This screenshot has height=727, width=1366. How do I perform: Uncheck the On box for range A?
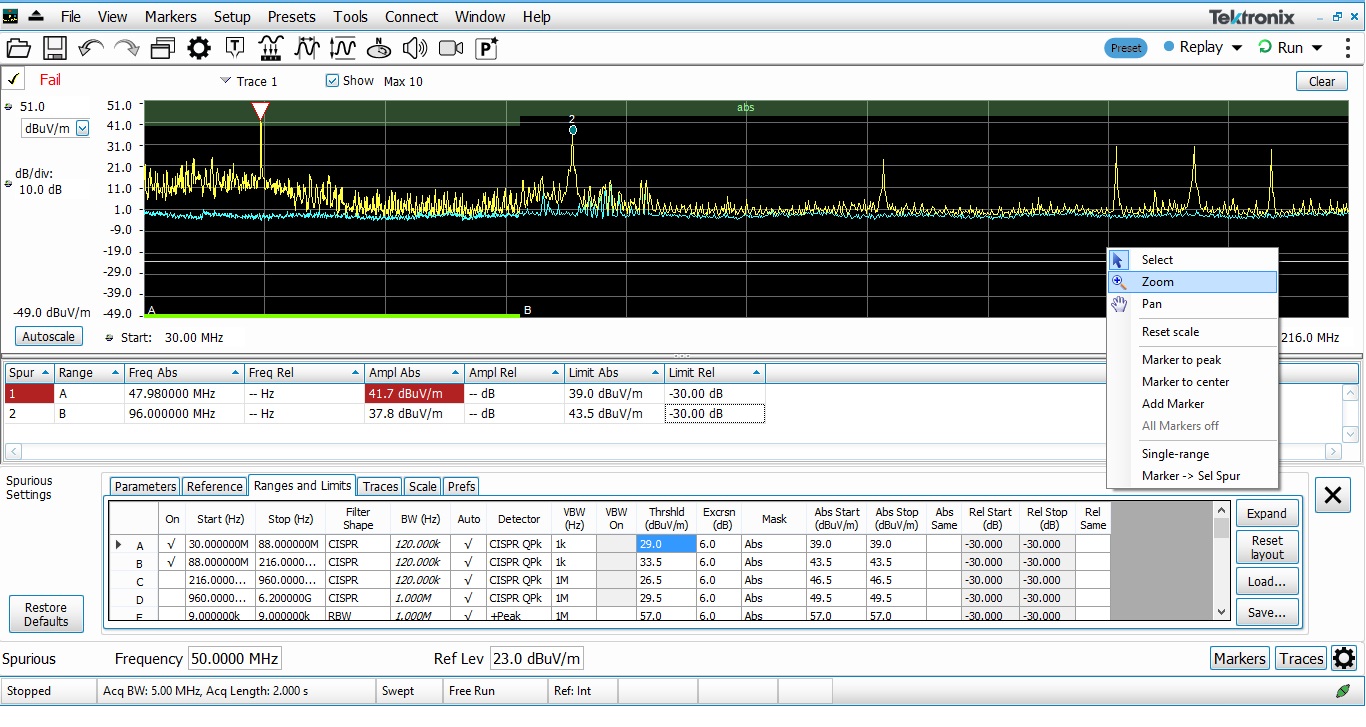(172, 544)
